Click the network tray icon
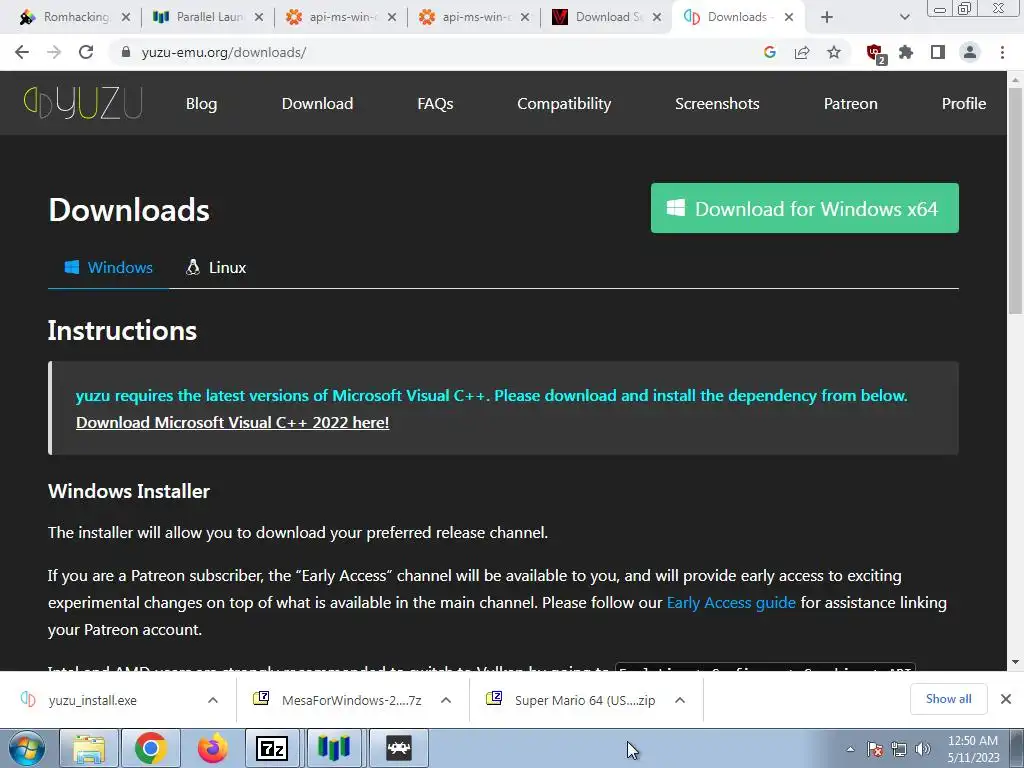 pos(899,749)
